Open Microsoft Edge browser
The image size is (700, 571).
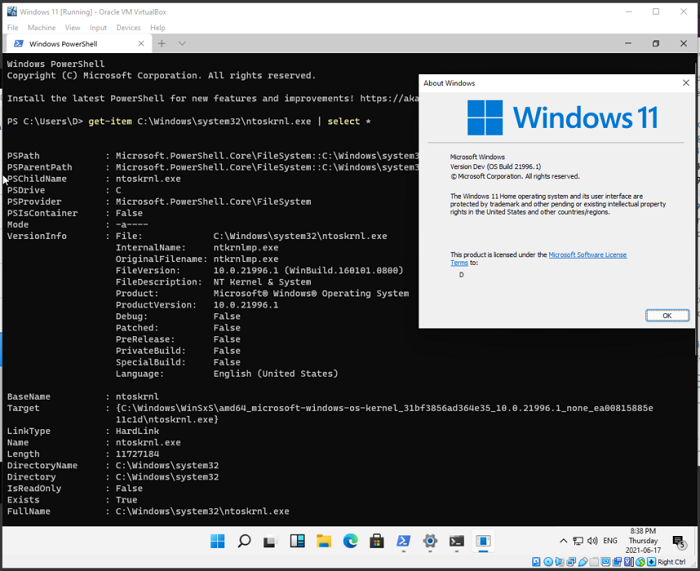[x=350, y=541]
